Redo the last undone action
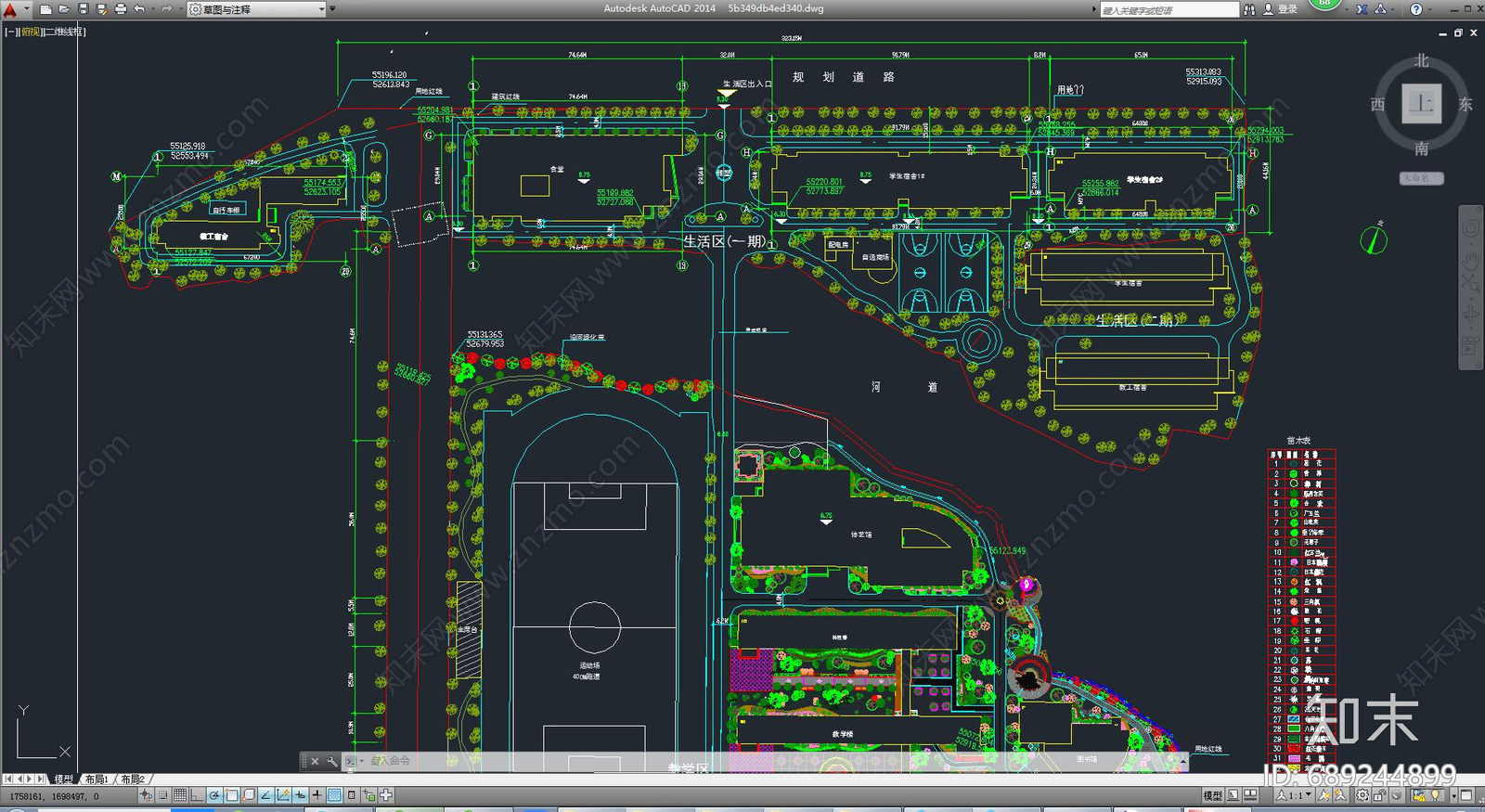Image resolution: width=1485 pixels, height=812 pixels. [x=166, y=9]
